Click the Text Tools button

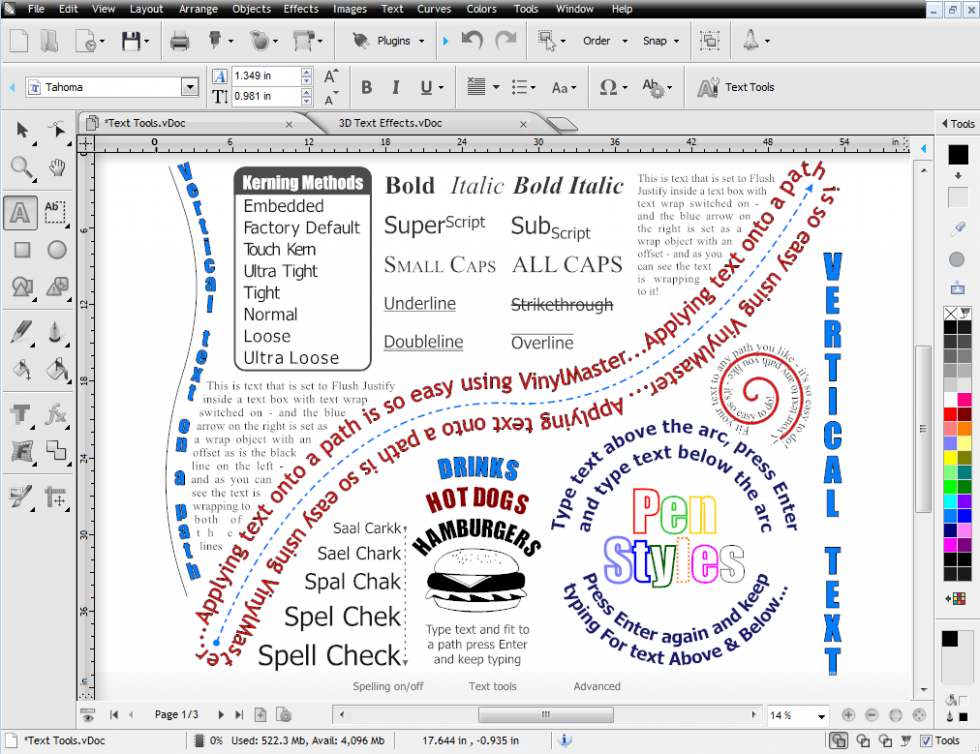[x=737, y=87]
